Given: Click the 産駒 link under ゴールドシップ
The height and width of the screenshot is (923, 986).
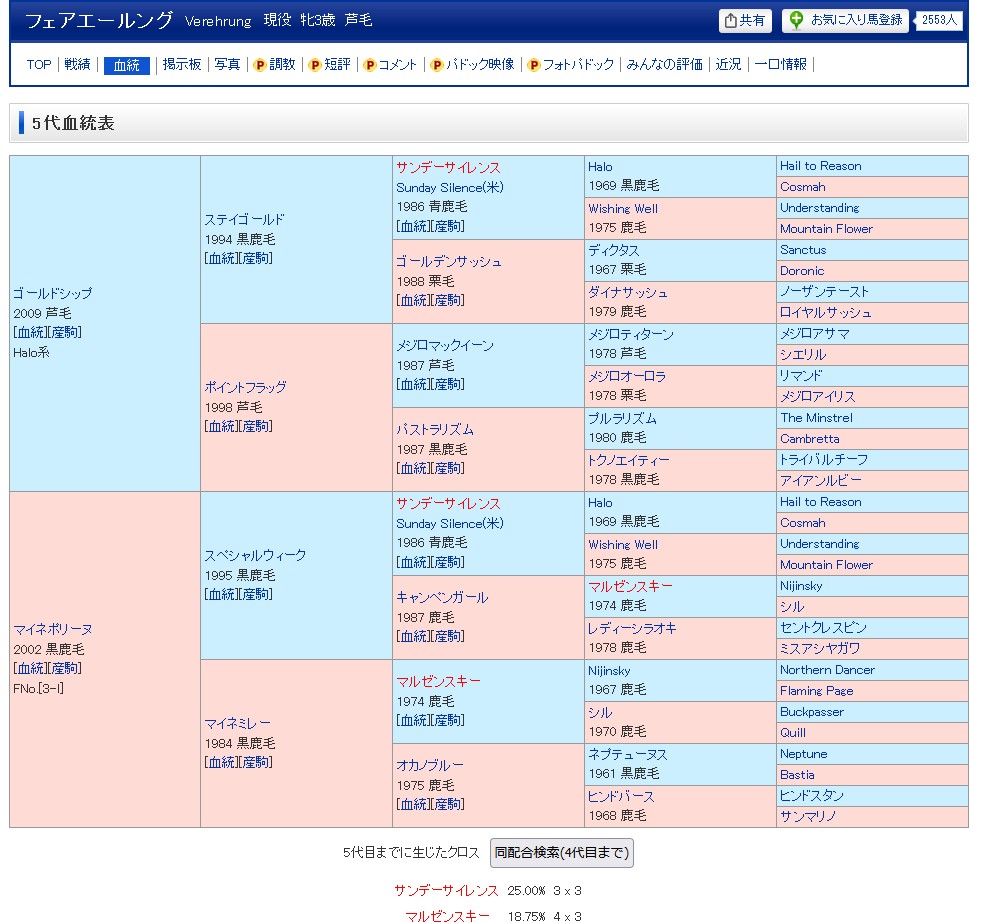Looking at the screenshot, I should pos(65,332).
